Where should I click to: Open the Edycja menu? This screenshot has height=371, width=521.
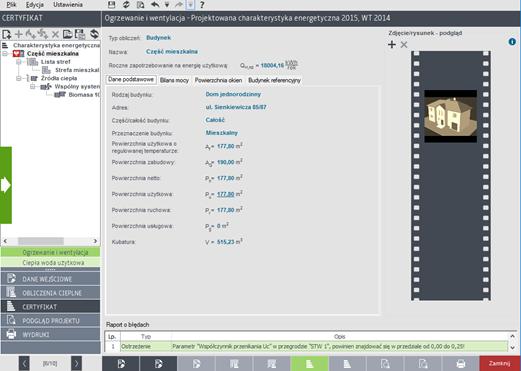click(35, 5)
